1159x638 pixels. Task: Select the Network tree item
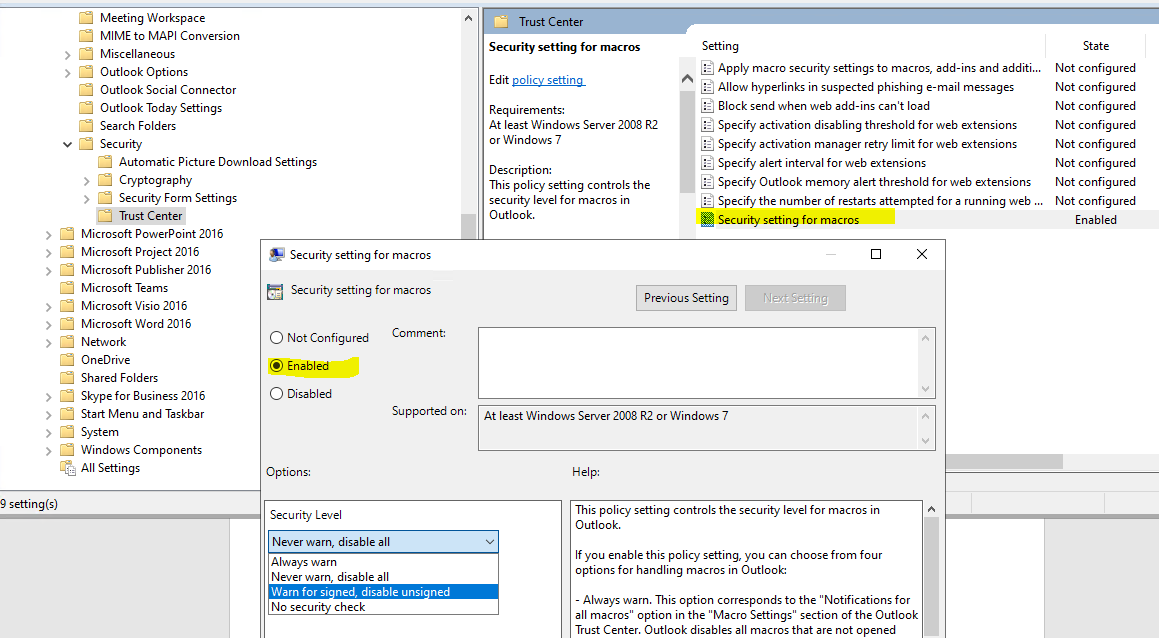(103, 342)
